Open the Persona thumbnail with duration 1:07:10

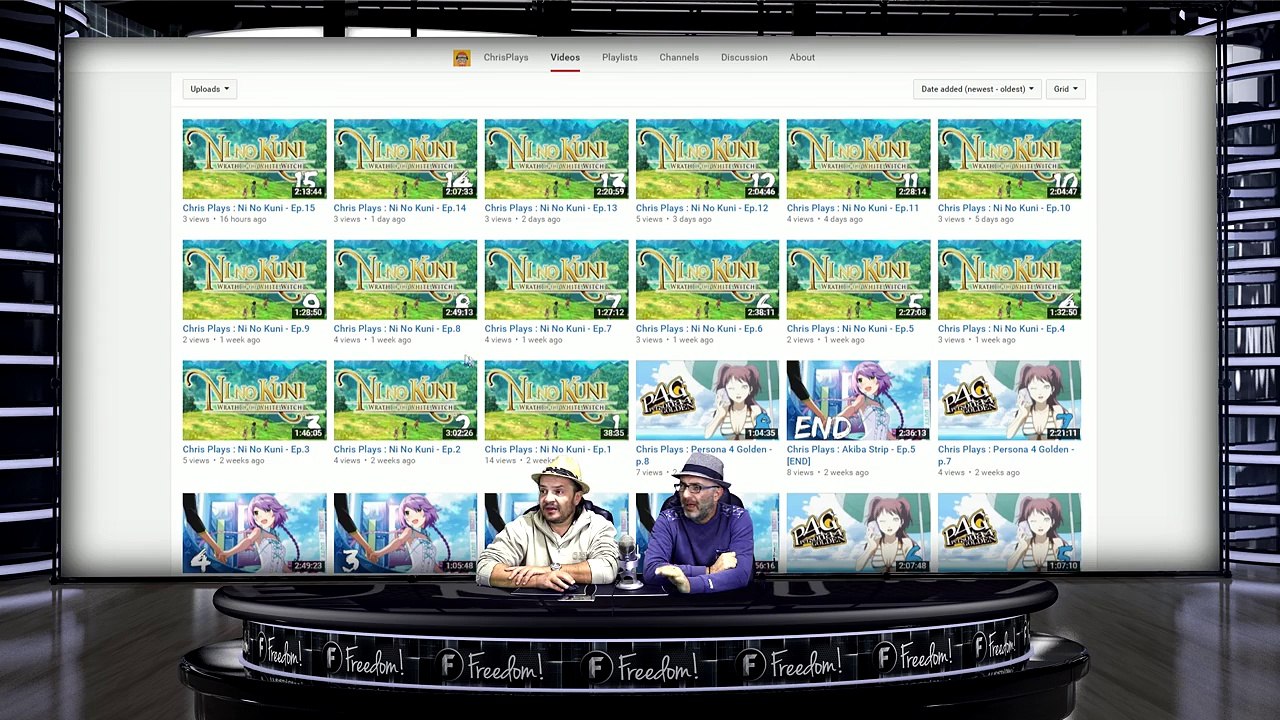click(x=1009, y=533)
